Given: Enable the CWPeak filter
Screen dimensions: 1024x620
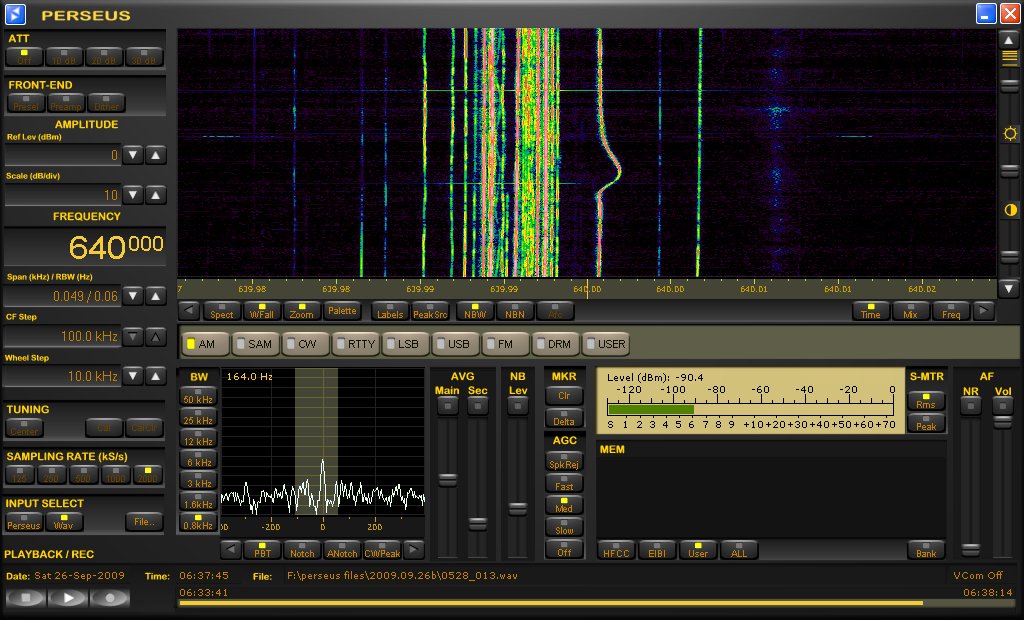Looking at the screenshot, I should click(382, 549).
